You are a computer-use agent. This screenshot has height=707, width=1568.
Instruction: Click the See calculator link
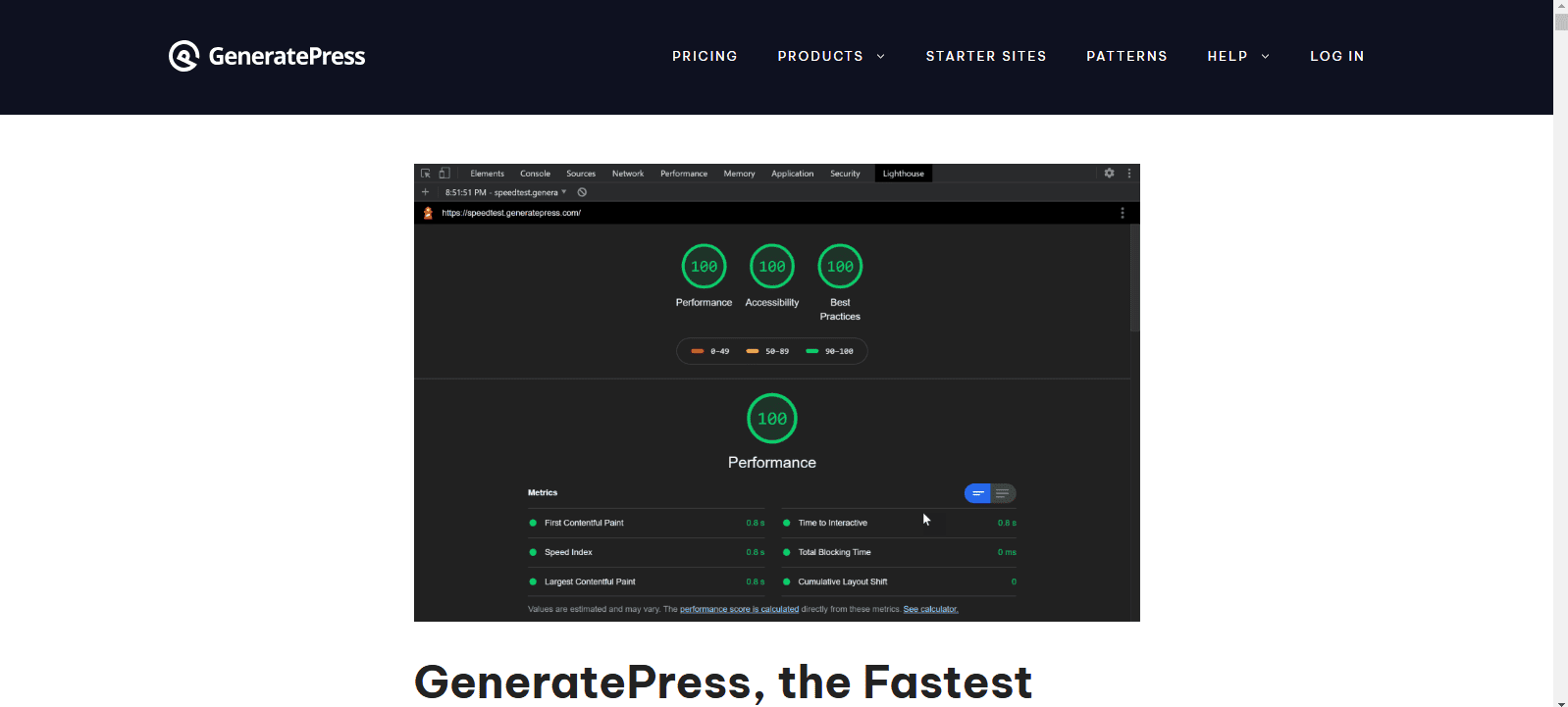point(930,609)
